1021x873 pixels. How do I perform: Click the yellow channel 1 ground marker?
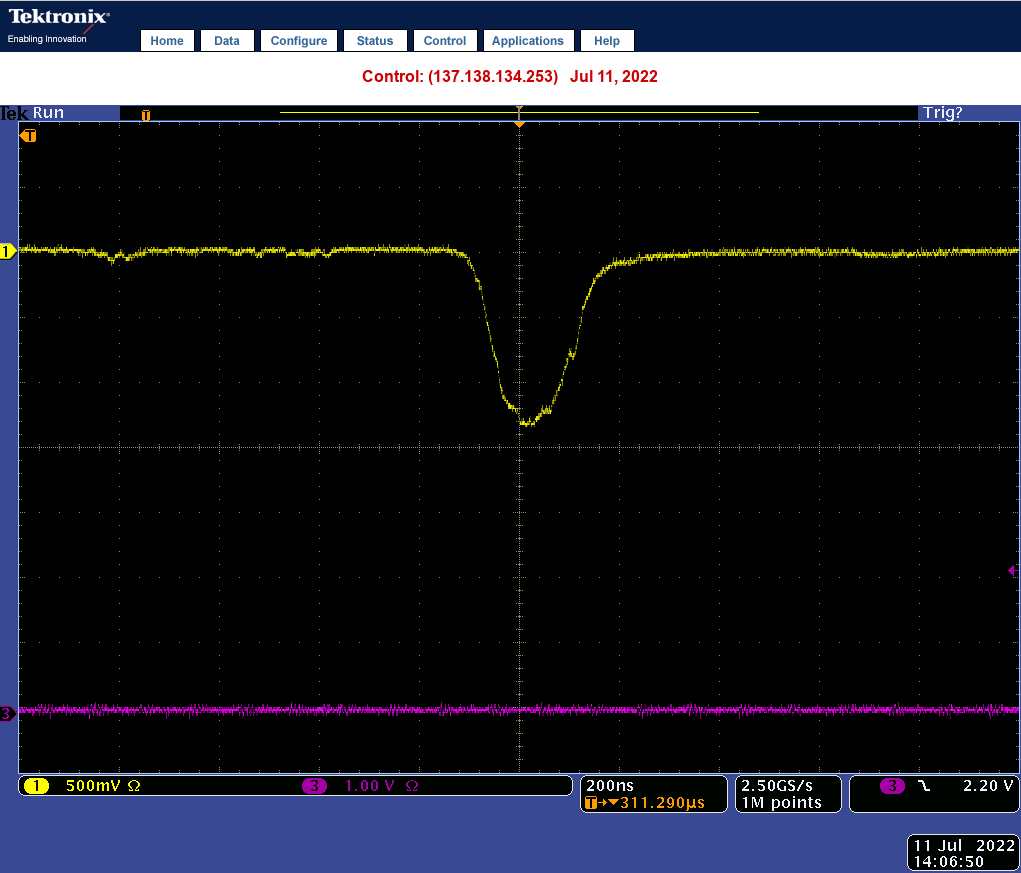click(x=8, y=252)
